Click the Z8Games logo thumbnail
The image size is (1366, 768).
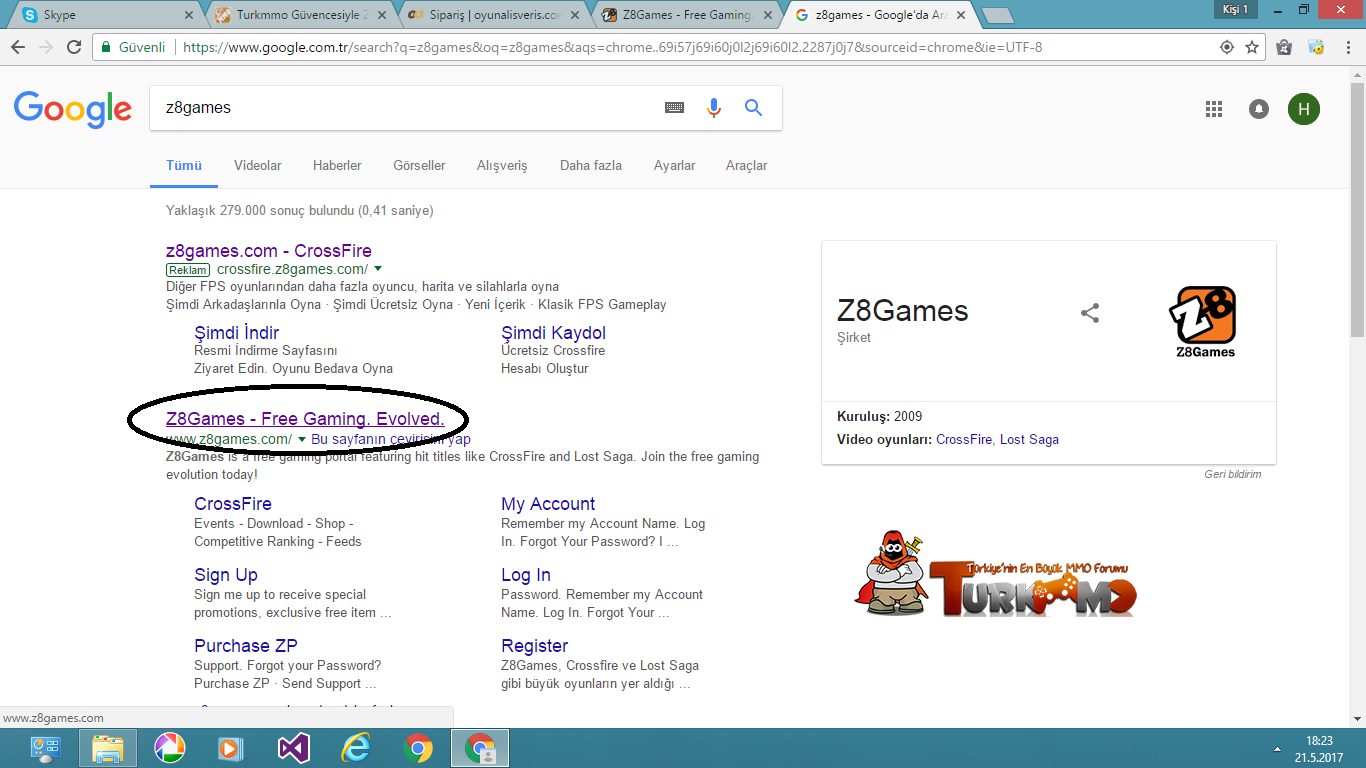[x=1204, y=322]
